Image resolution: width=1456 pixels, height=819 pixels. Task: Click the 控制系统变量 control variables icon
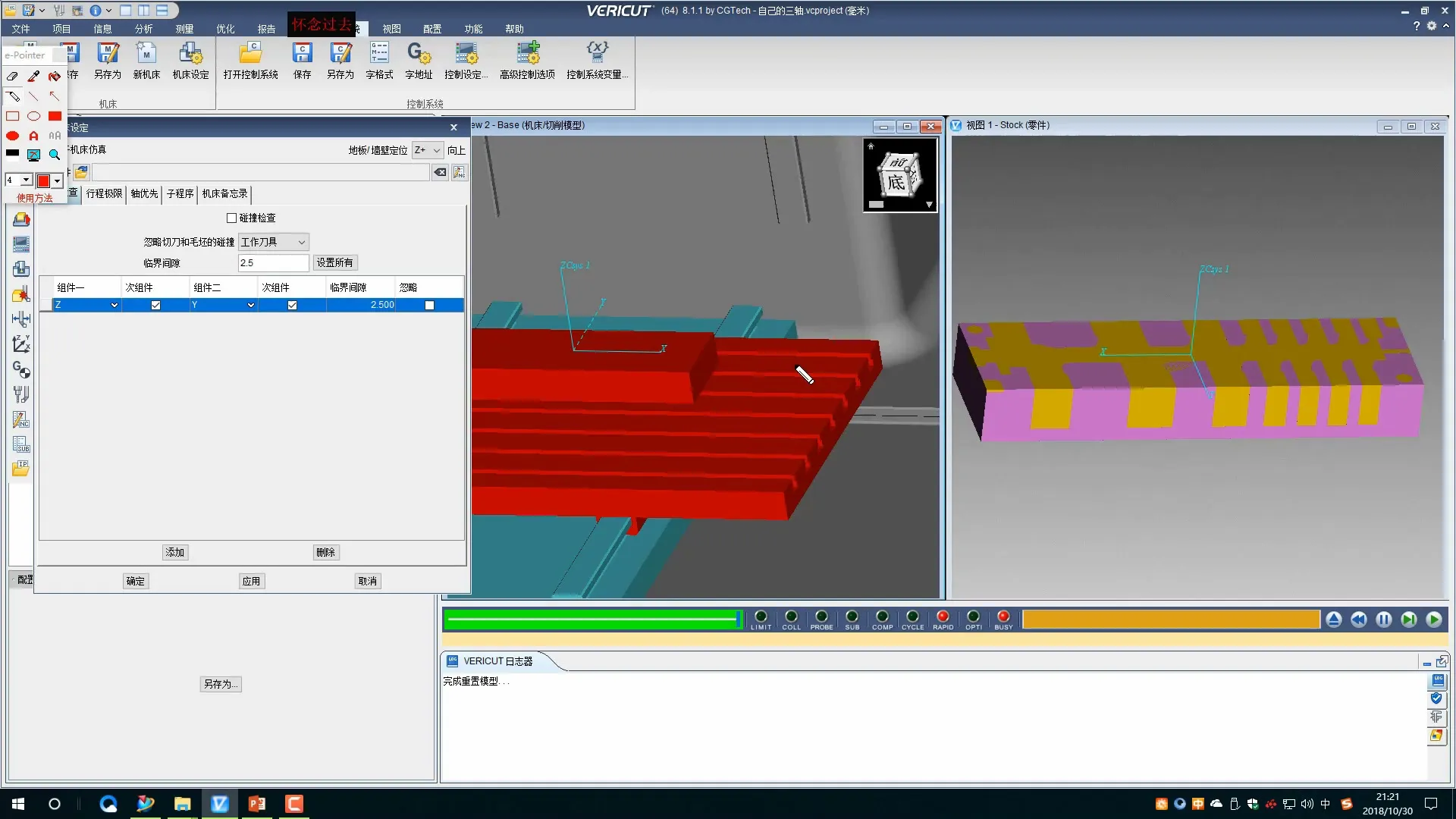click(x=597, y=53)
